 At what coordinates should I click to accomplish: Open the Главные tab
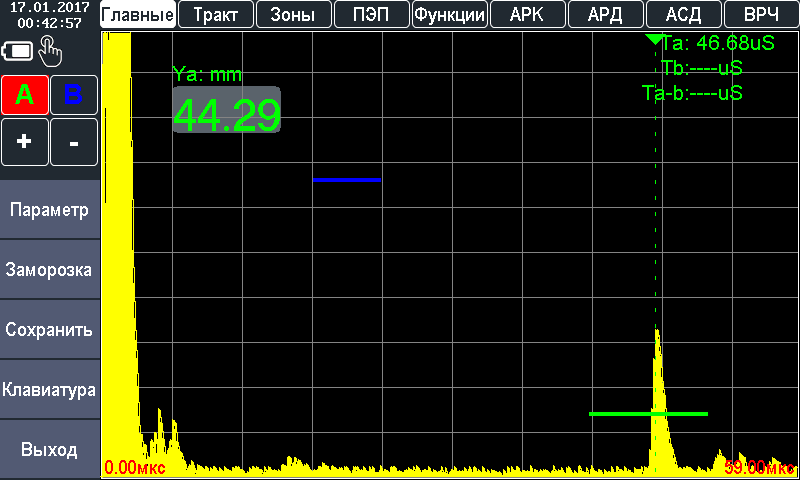tap(138, 14)
